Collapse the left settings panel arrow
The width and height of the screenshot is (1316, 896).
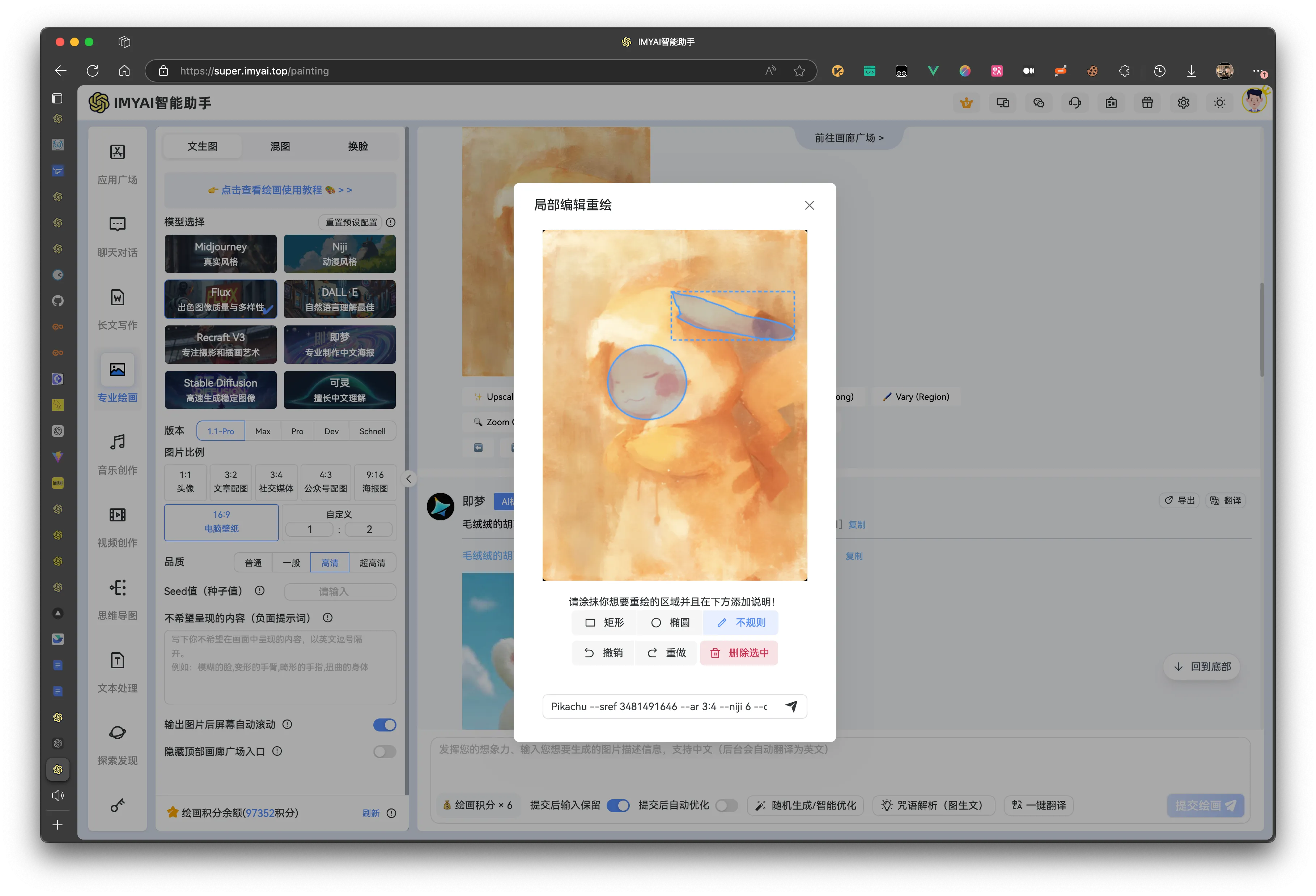point(408,479)
